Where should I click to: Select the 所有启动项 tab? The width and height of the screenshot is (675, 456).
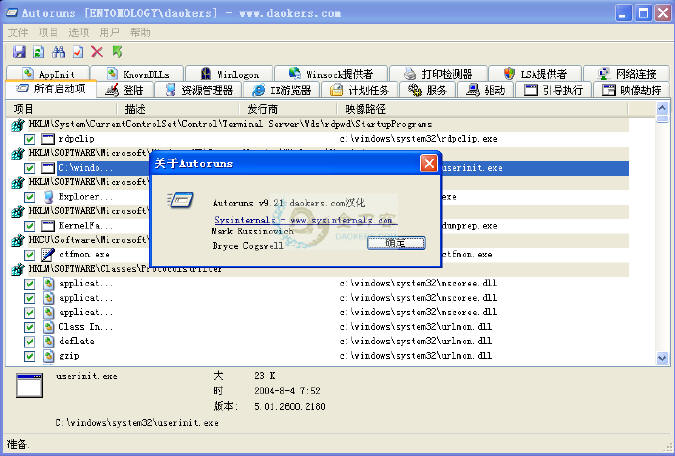coord(51,89)
